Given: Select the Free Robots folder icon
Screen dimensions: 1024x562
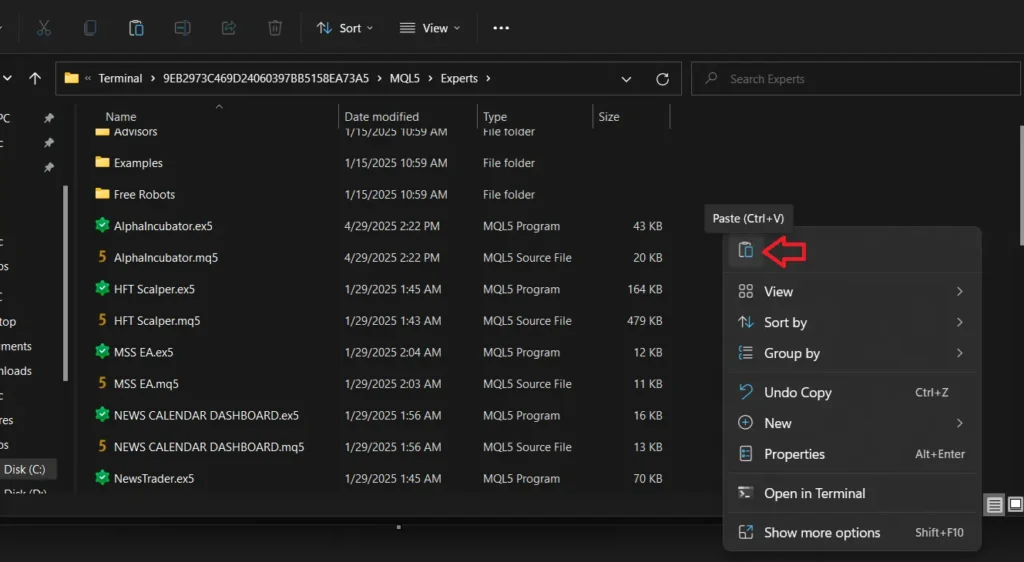Looking at the screenshot, I should point(102,193).
